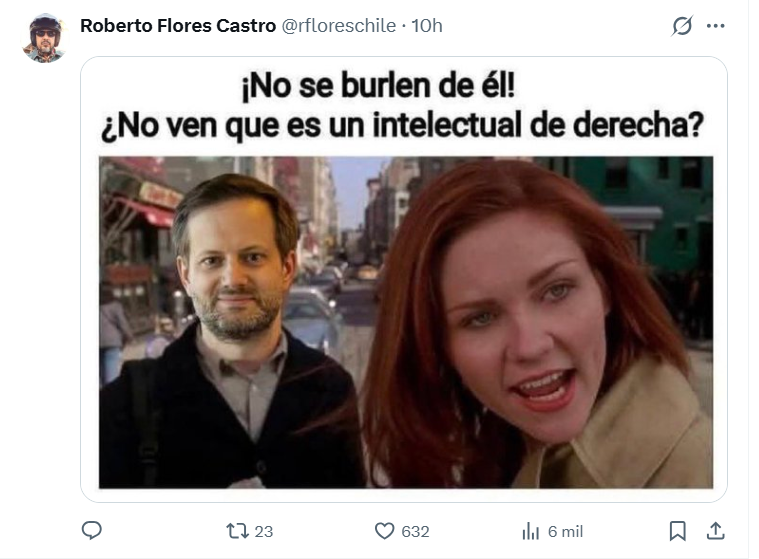Open the Roberto Flores Castro display name
Viewport: 759px width, 559px height.
178,26
